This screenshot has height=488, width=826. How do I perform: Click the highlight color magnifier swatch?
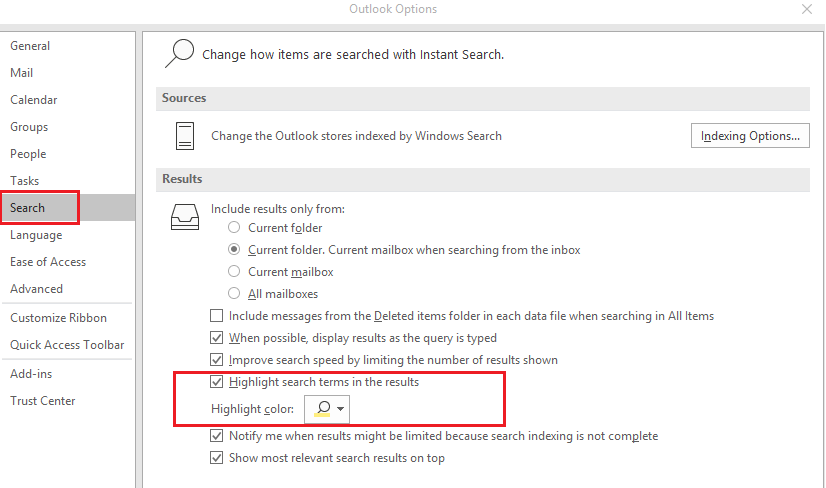click(323, 409)
